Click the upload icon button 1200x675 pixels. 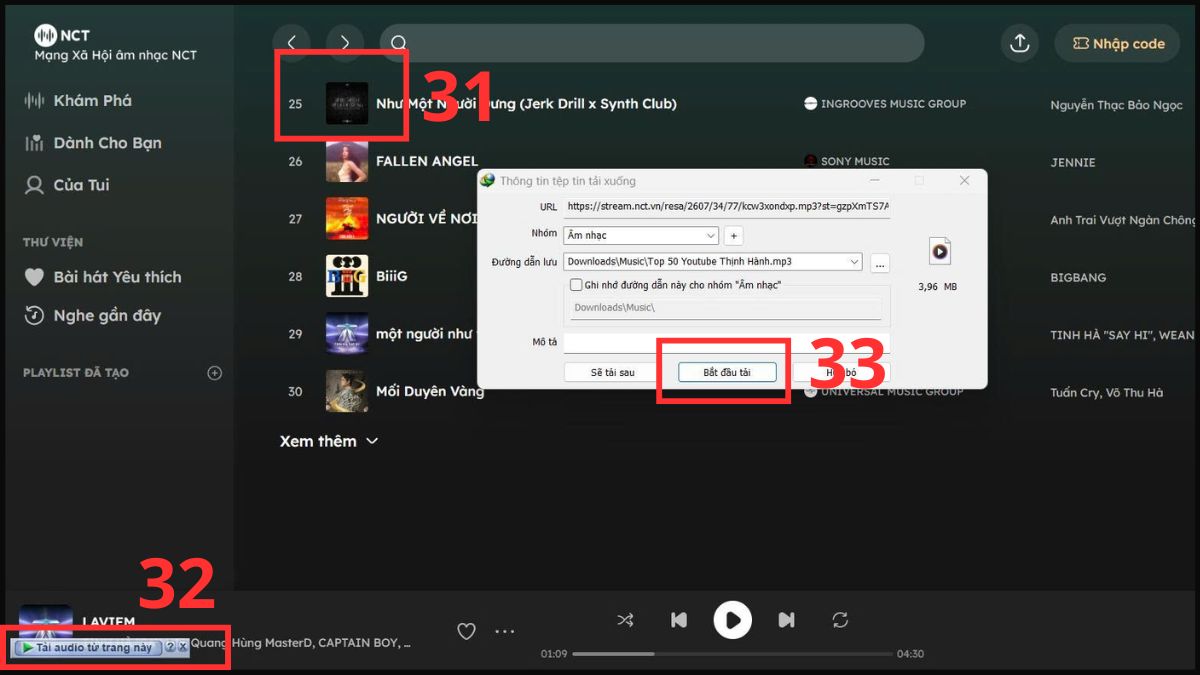tap(1019, 43)
